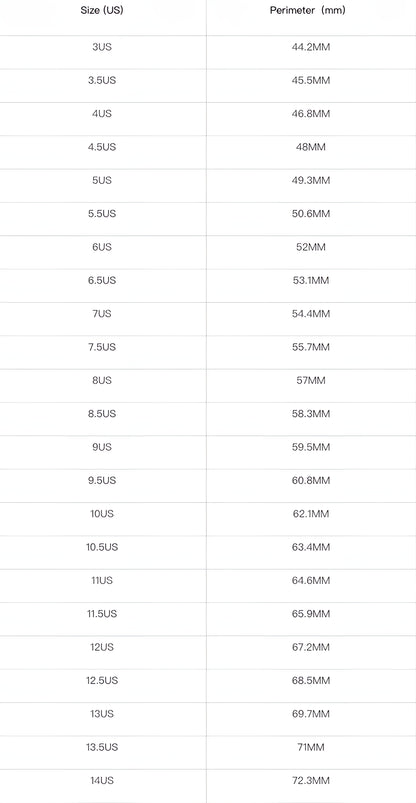Screen dimensions: 416x803
Task: Select the 12US size entry
Action: (x=102, y=647)
